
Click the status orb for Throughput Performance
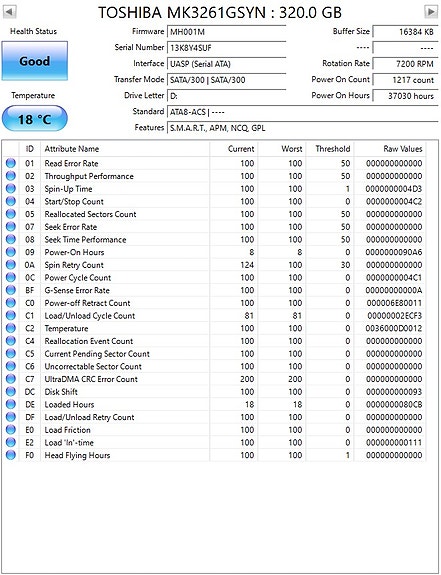tap(11, 176)
